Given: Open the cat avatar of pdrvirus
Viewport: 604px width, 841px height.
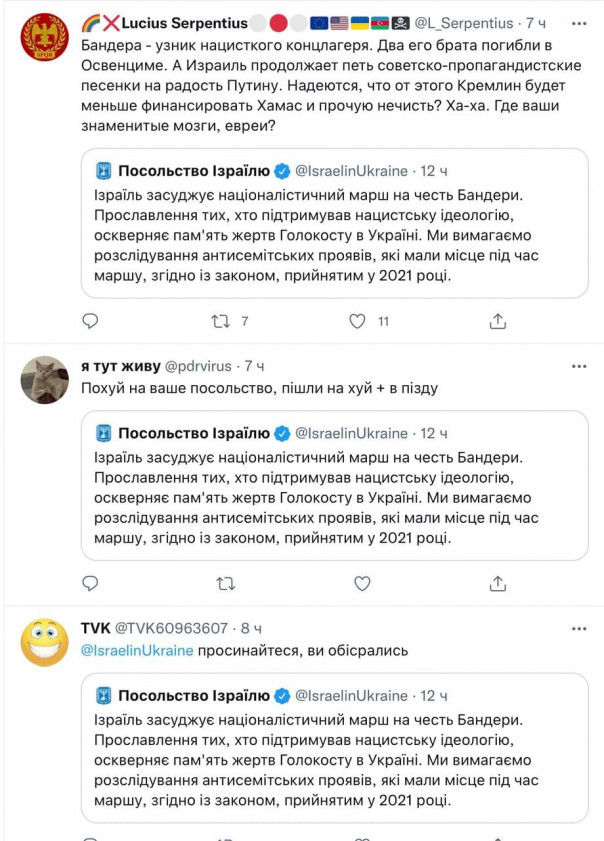Looking at the screenshot, I should (45, 380).
